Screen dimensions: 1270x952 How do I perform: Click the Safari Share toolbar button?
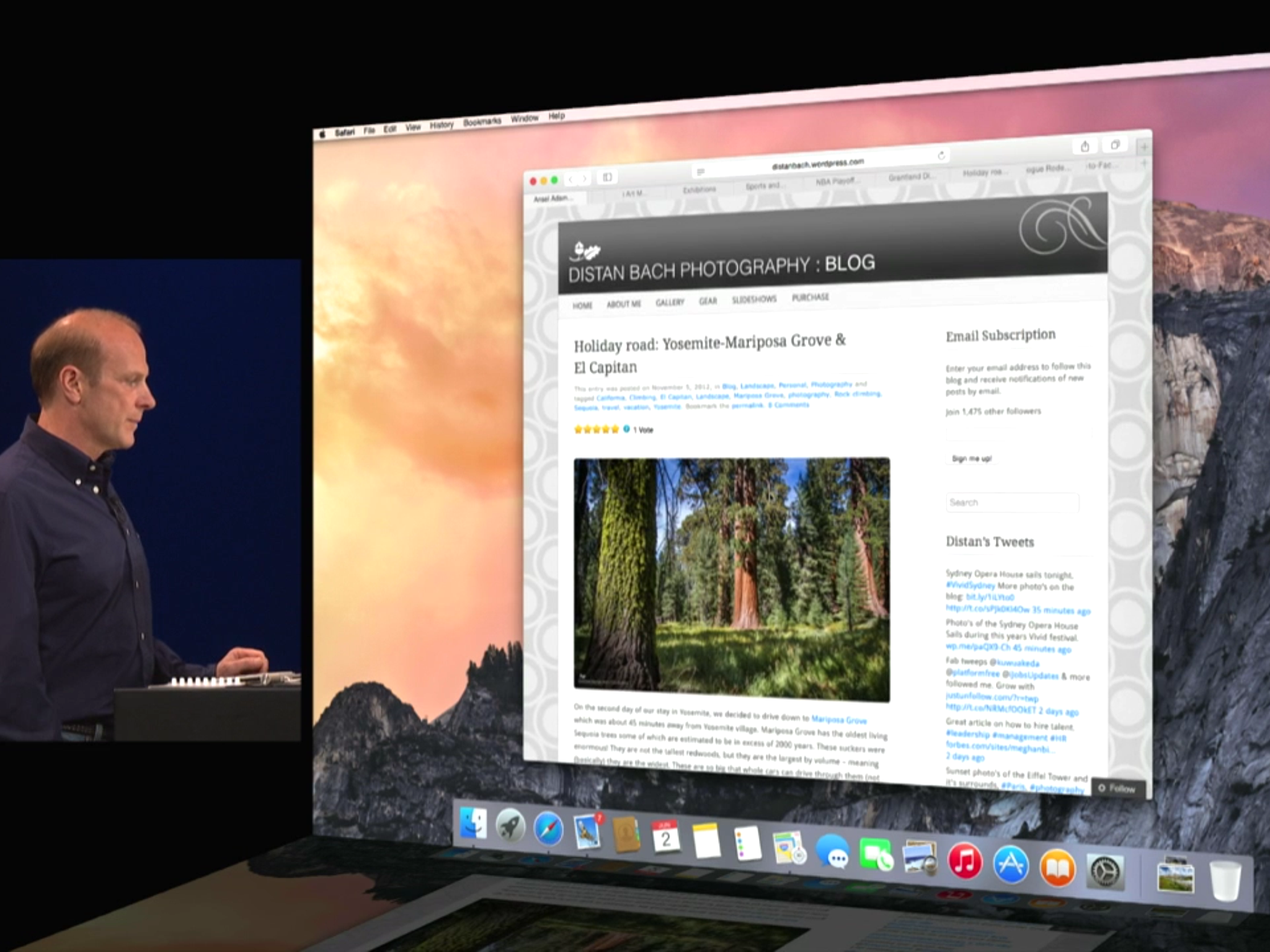click(1085, 146)
